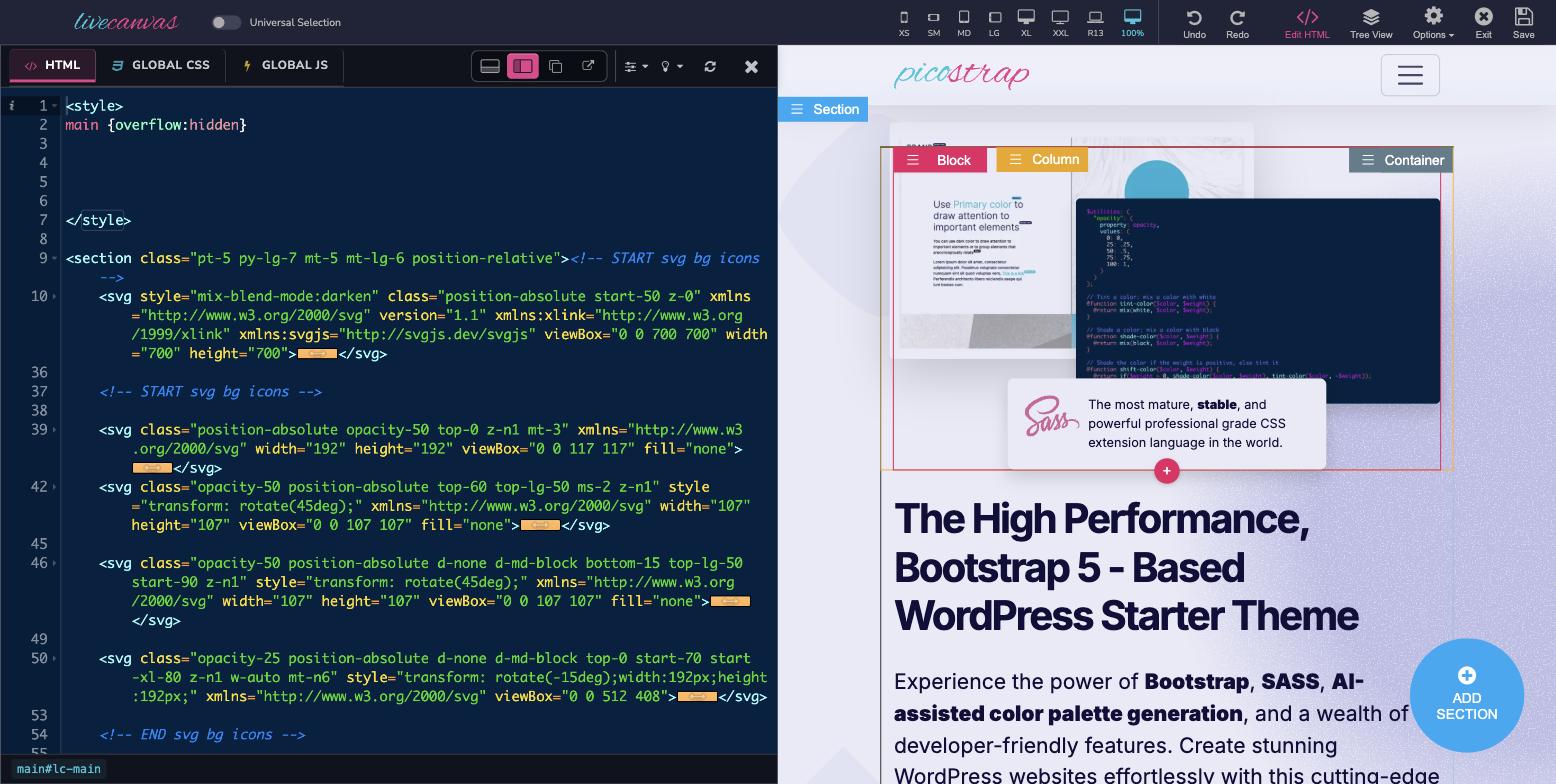
Task: Dock code editor to side layout
Action: (523, 66)
